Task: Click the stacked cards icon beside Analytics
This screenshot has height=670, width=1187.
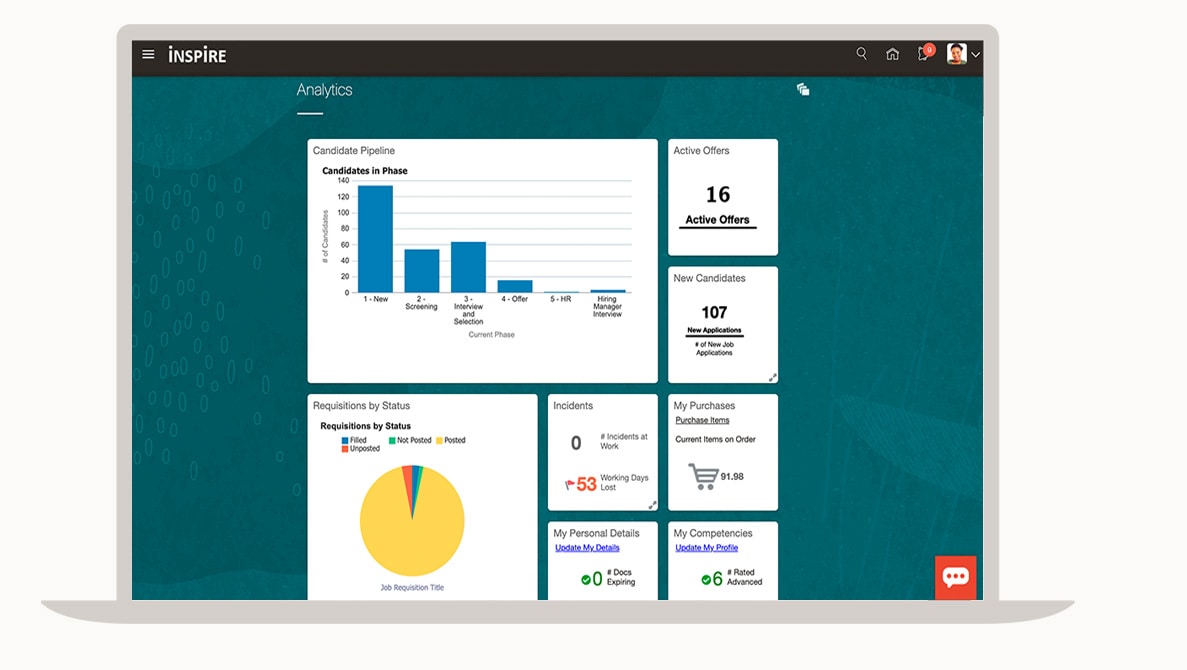Action: click(x=802, y=90)
